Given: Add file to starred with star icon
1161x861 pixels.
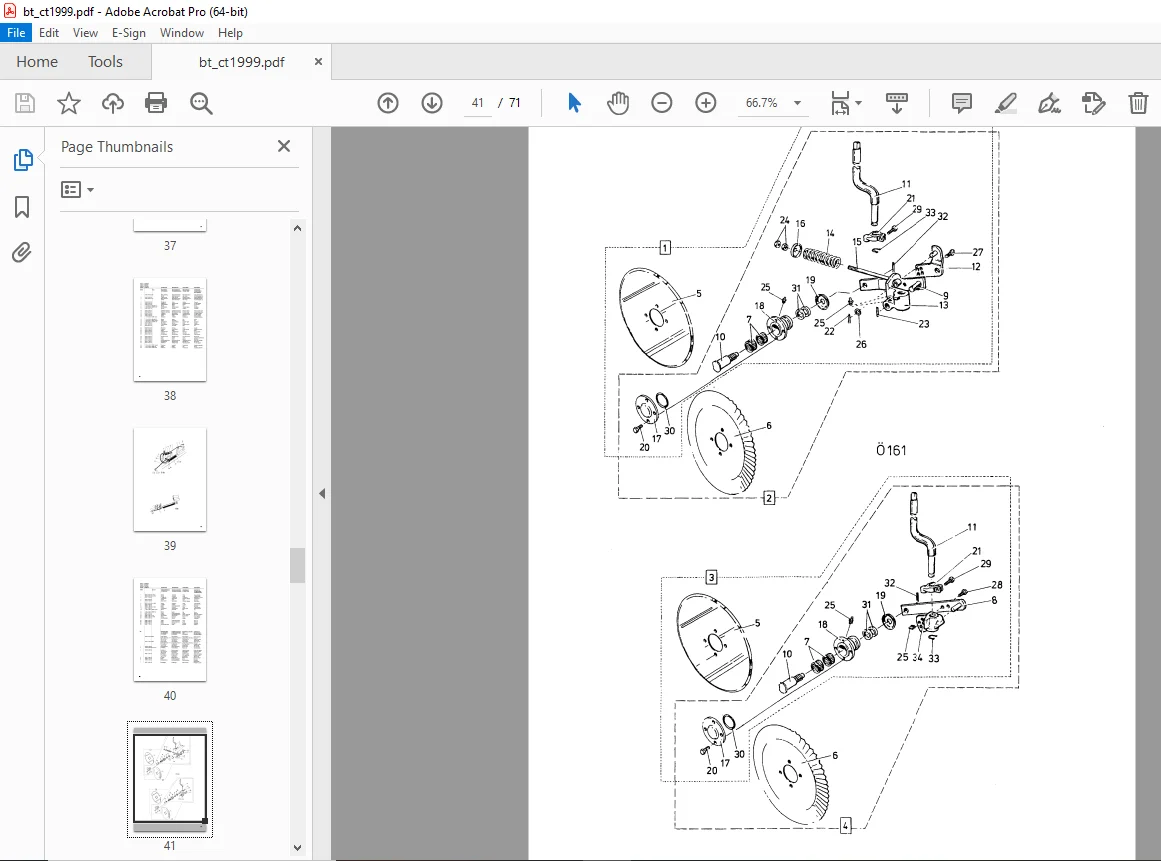Looking at the screenshot, I should (x=69, y=103).
